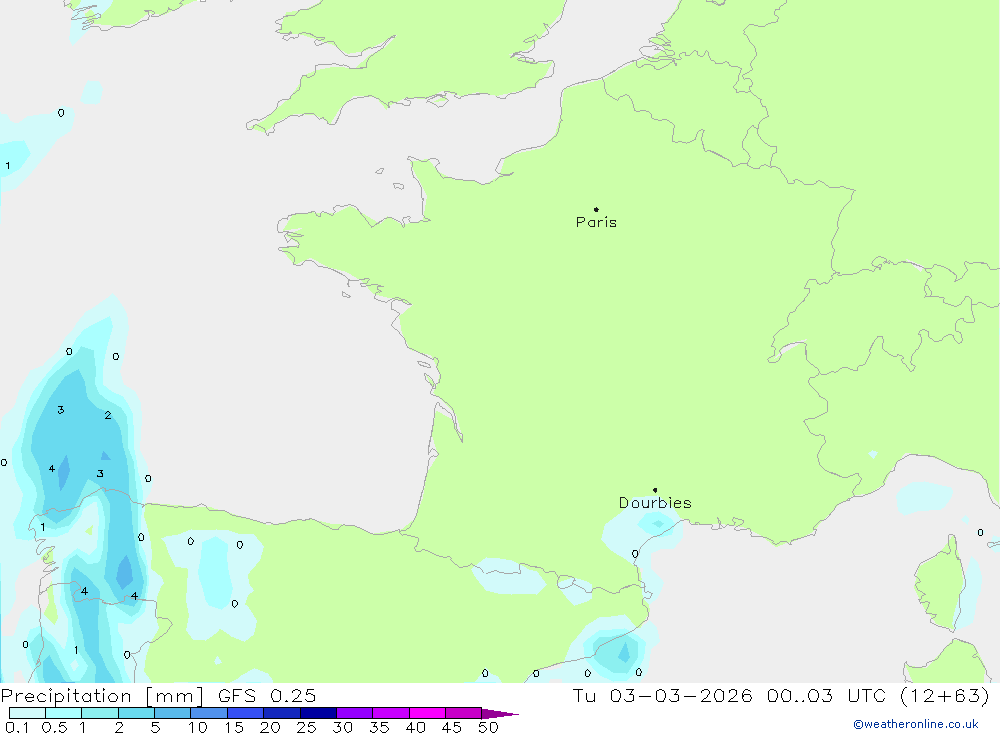Select the black dot marking Paris
Screen dimensions: 1000x733
point(596,209)
